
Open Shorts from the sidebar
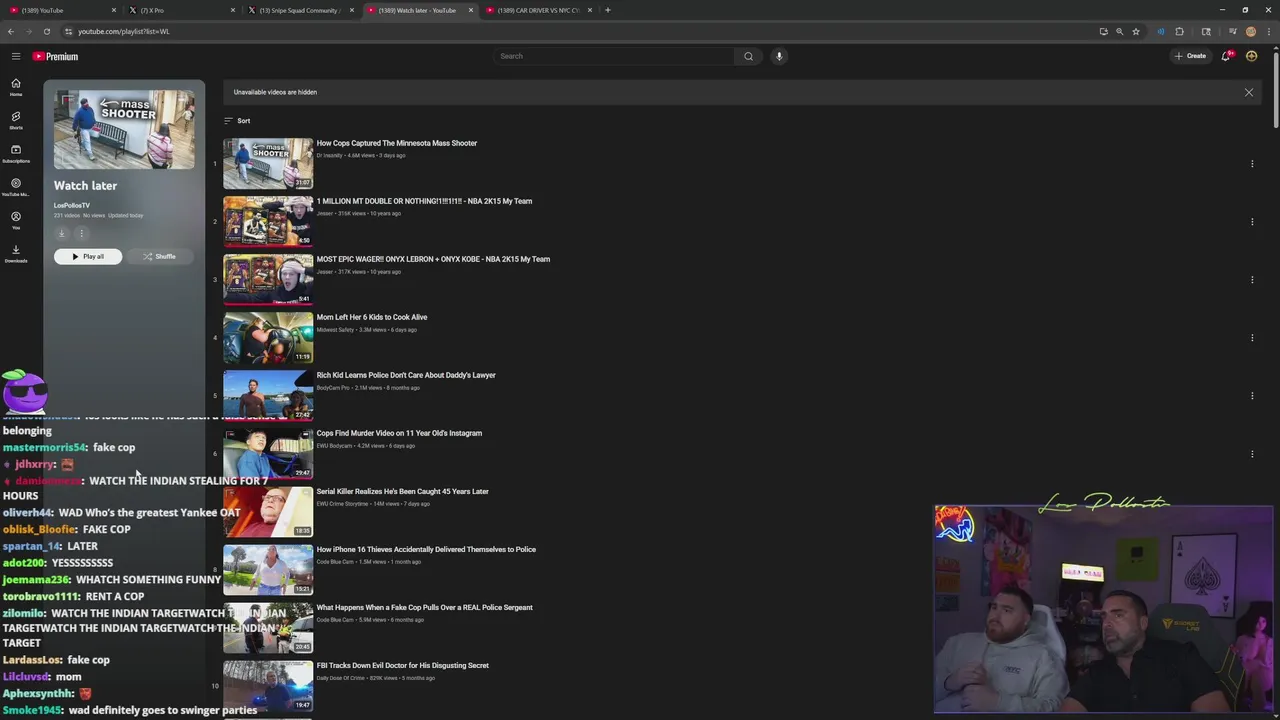coord(16,120)
